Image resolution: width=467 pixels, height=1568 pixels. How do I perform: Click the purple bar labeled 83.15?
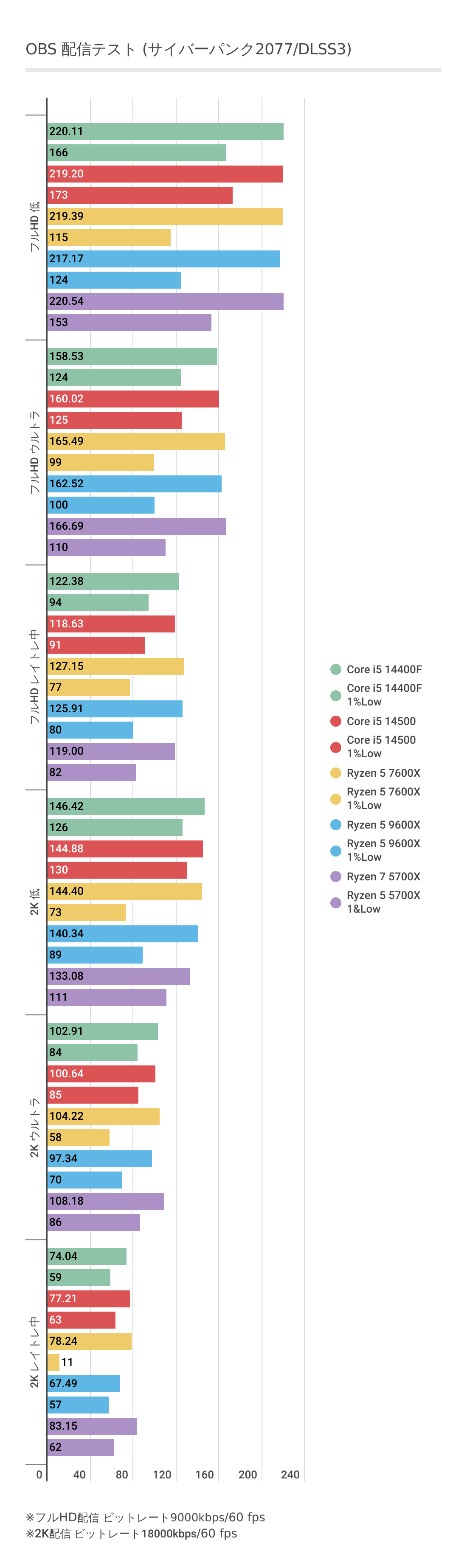tap(92, 1426)
